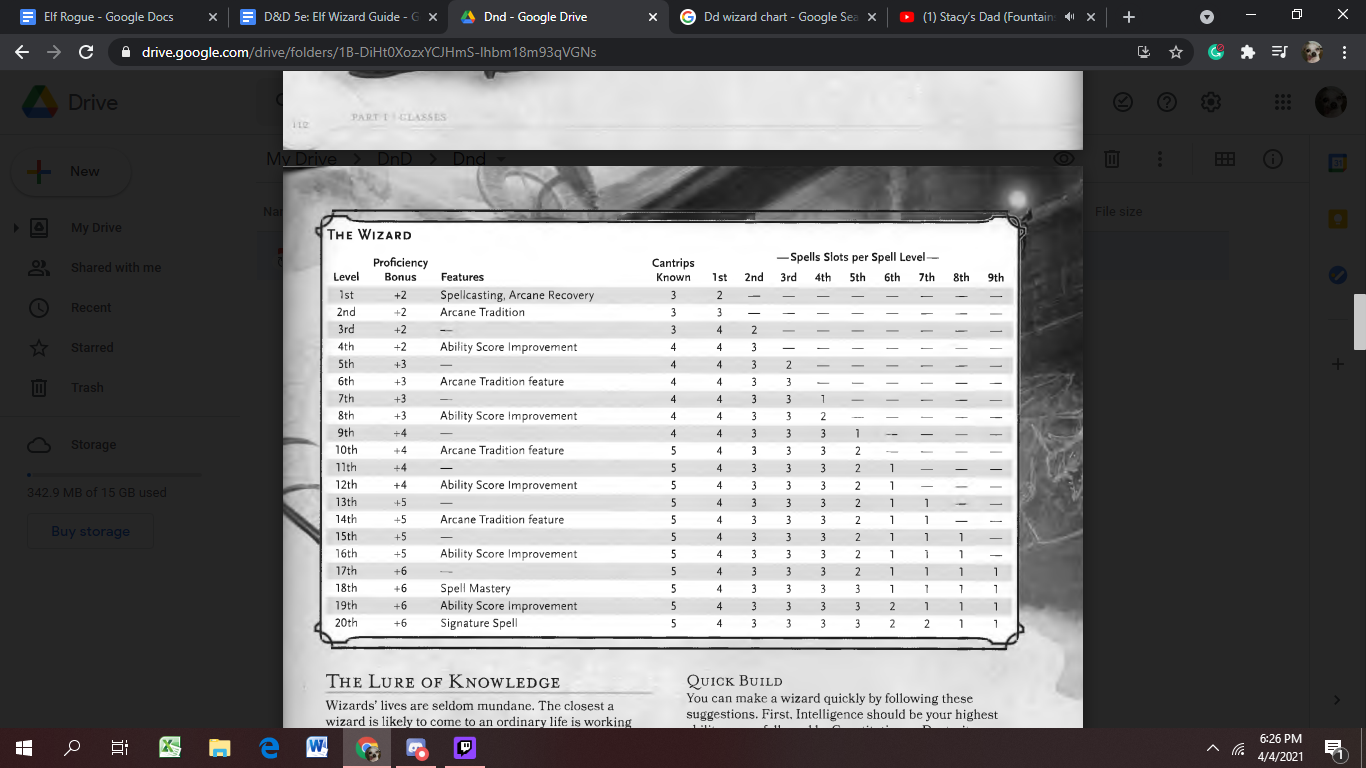
Task: Open Google Tasks in the side panel
Action: tap(1337, 275)
